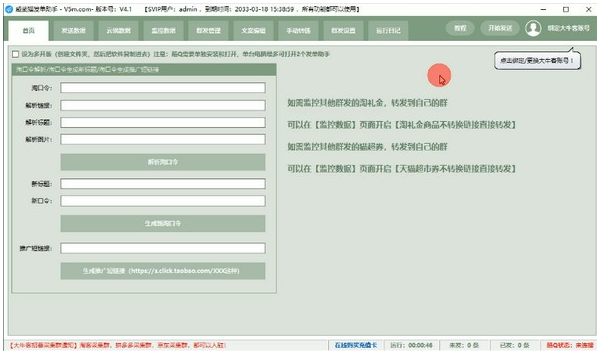Open the 手动转链 tab
The width and height of the screenshot is (597, 360).
(298, 30)
